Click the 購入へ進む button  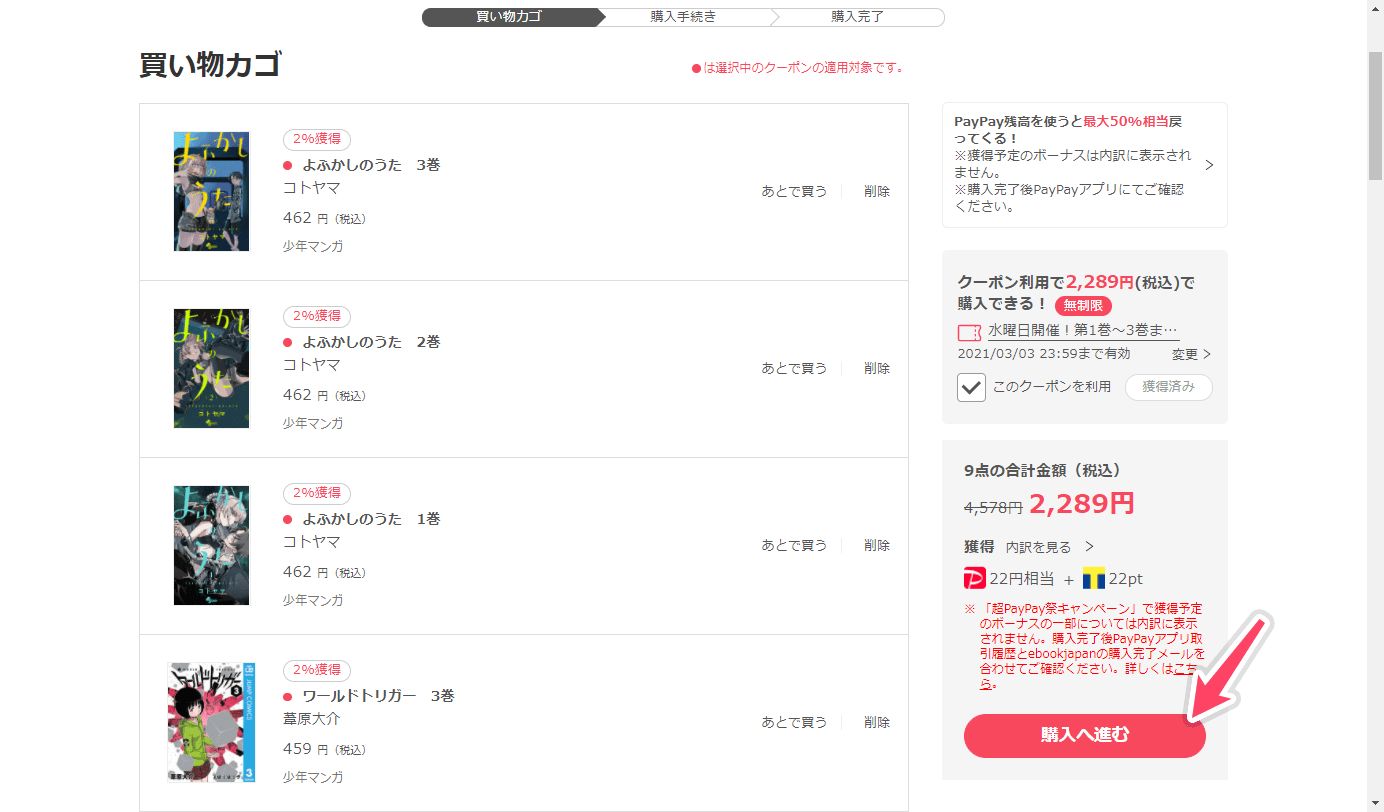coord(1085,735)
